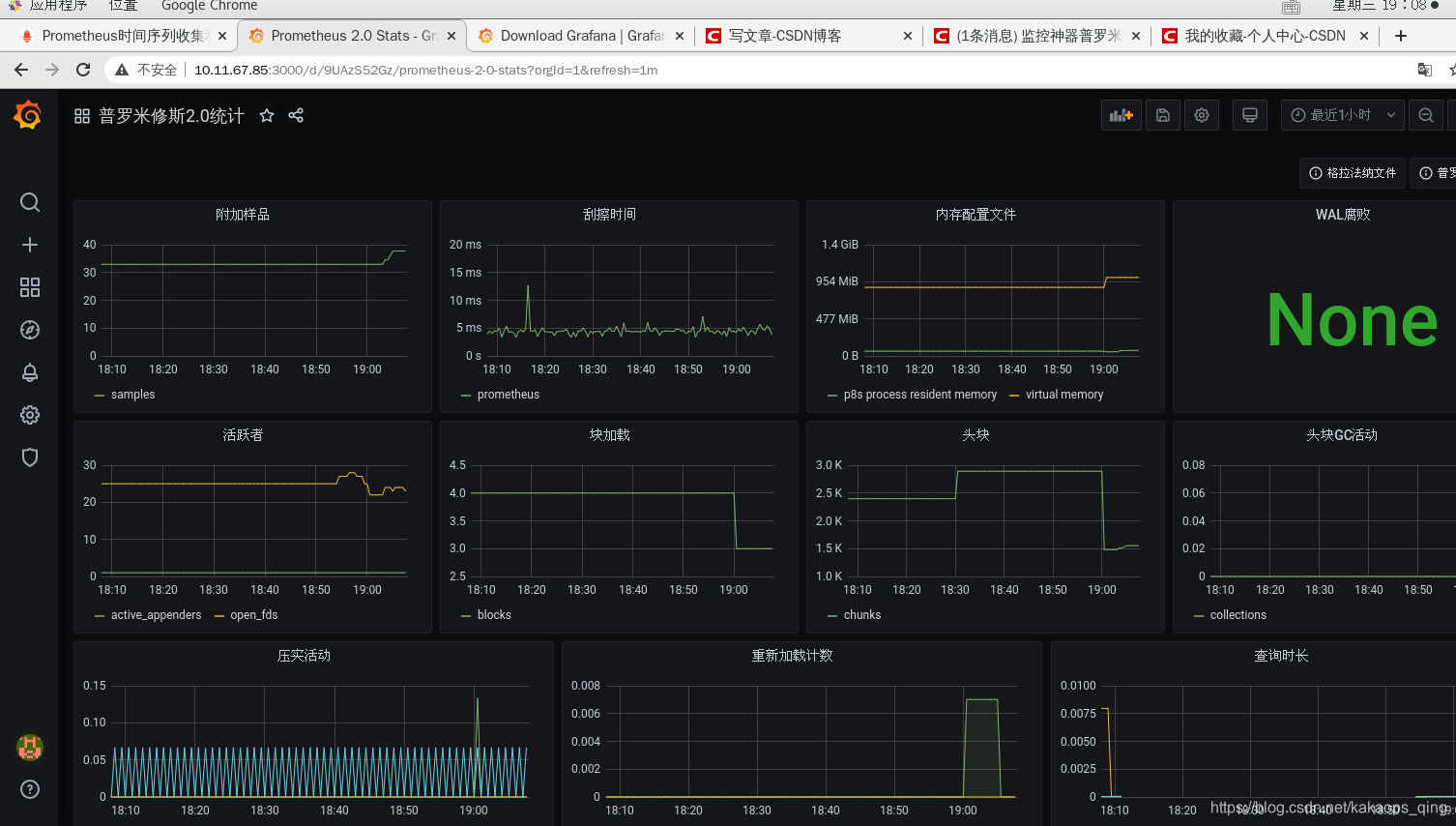Switch to the Prometheus 2.0 Stats tab

[x=353, y=36]
